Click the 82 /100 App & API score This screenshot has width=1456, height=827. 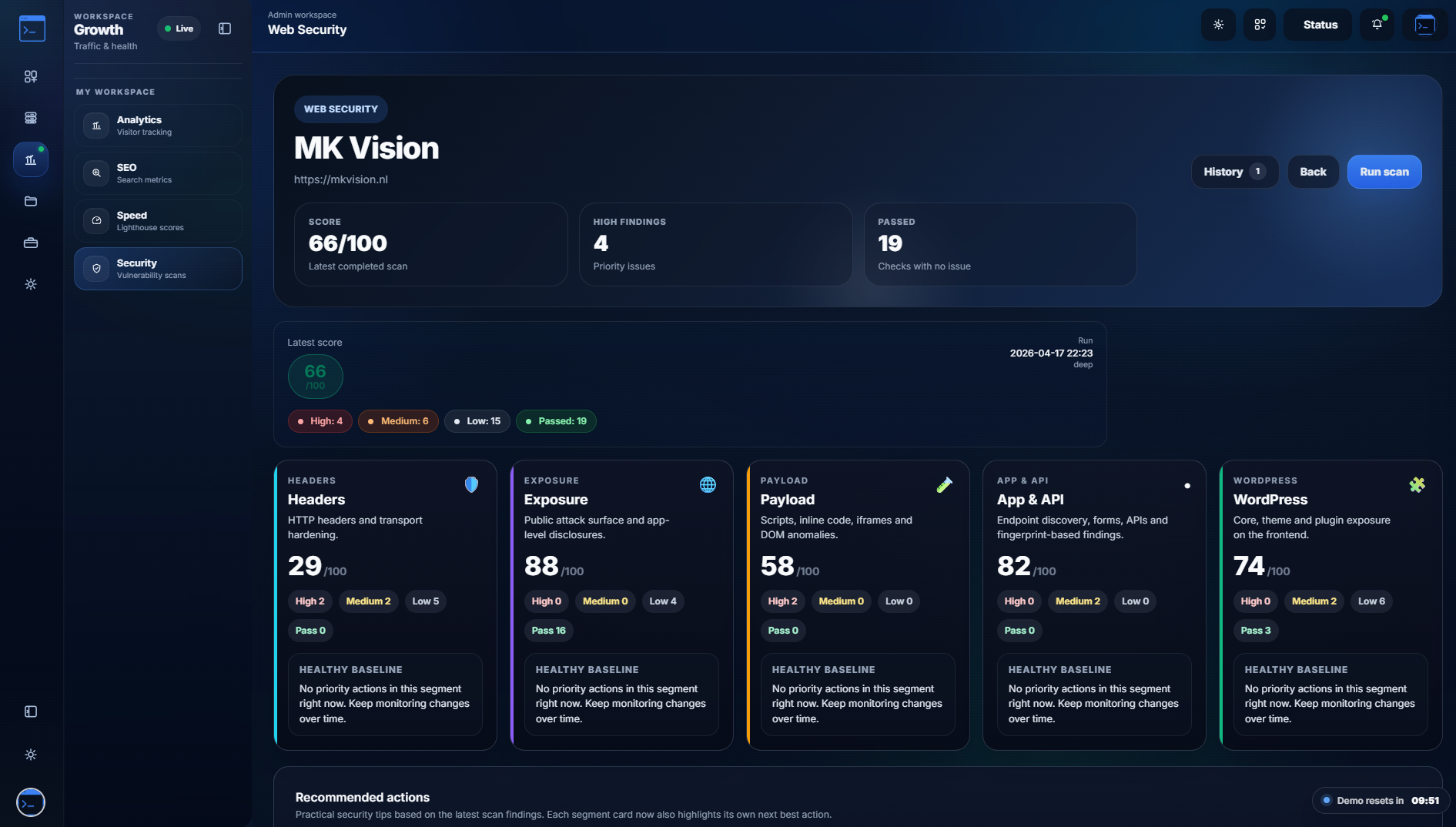coord(1026,567)
